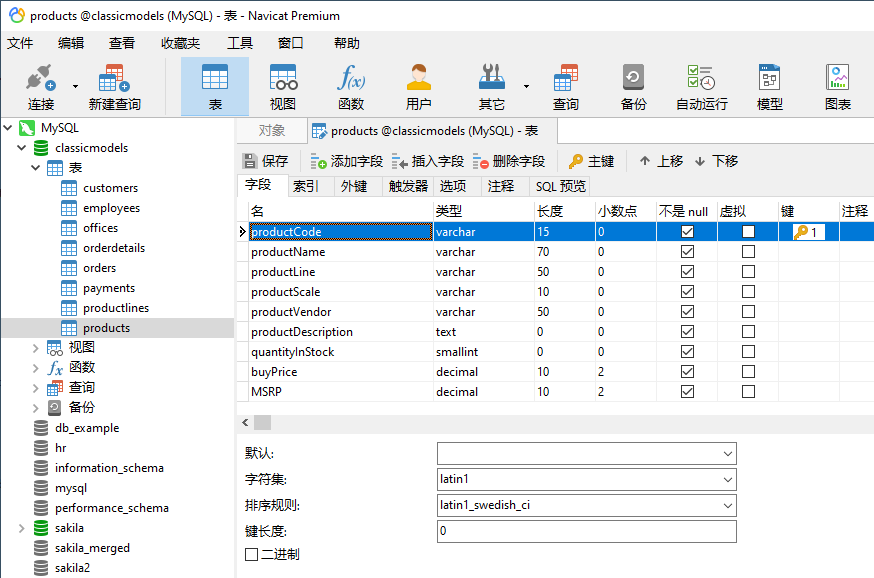Toggle 虚拟 checkbox for productCode
This screenshot has height=578, width=874.
(x=749, y=232)
